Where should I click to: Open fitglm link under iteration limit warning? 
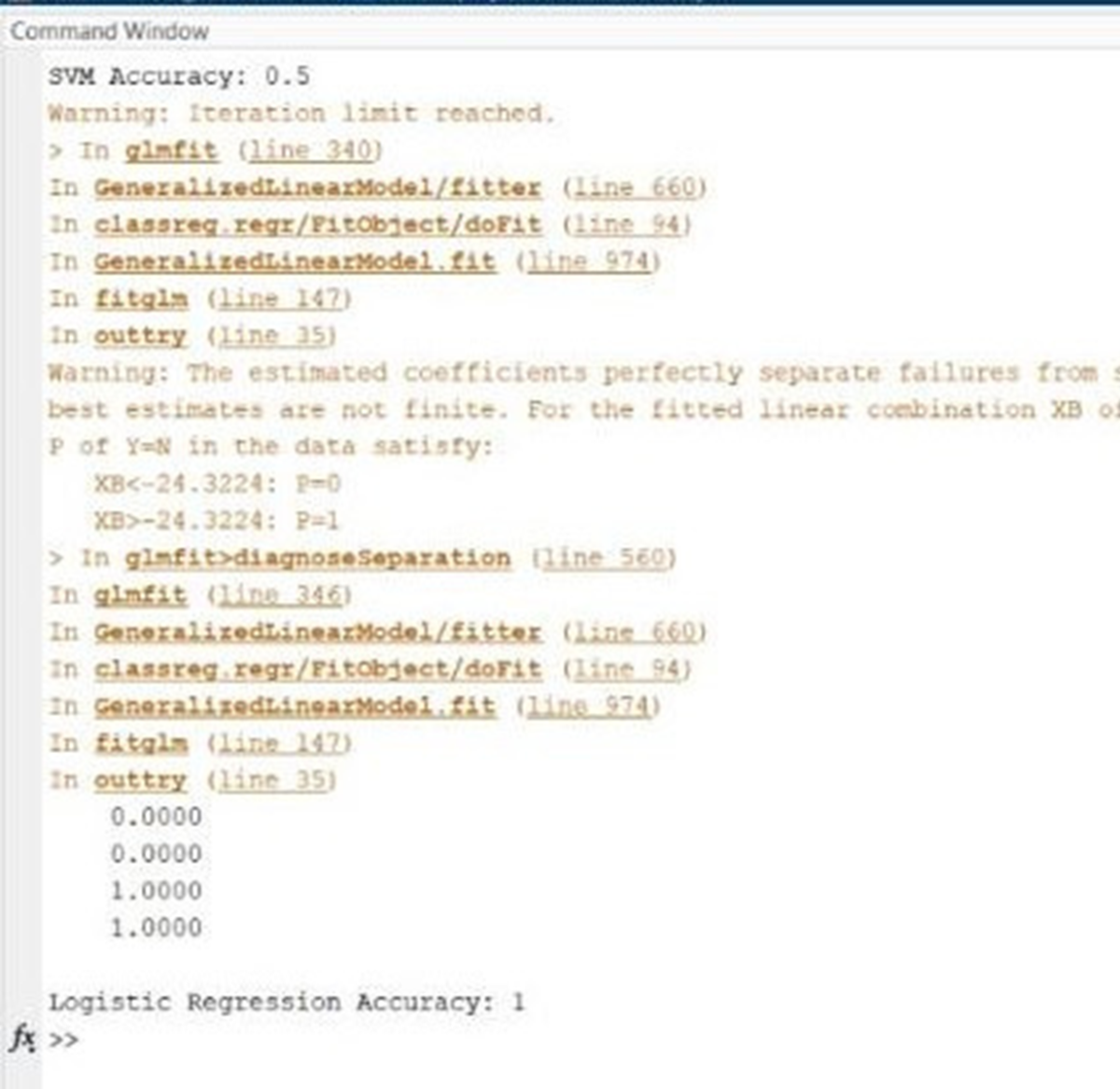click(x=140, y=299)
